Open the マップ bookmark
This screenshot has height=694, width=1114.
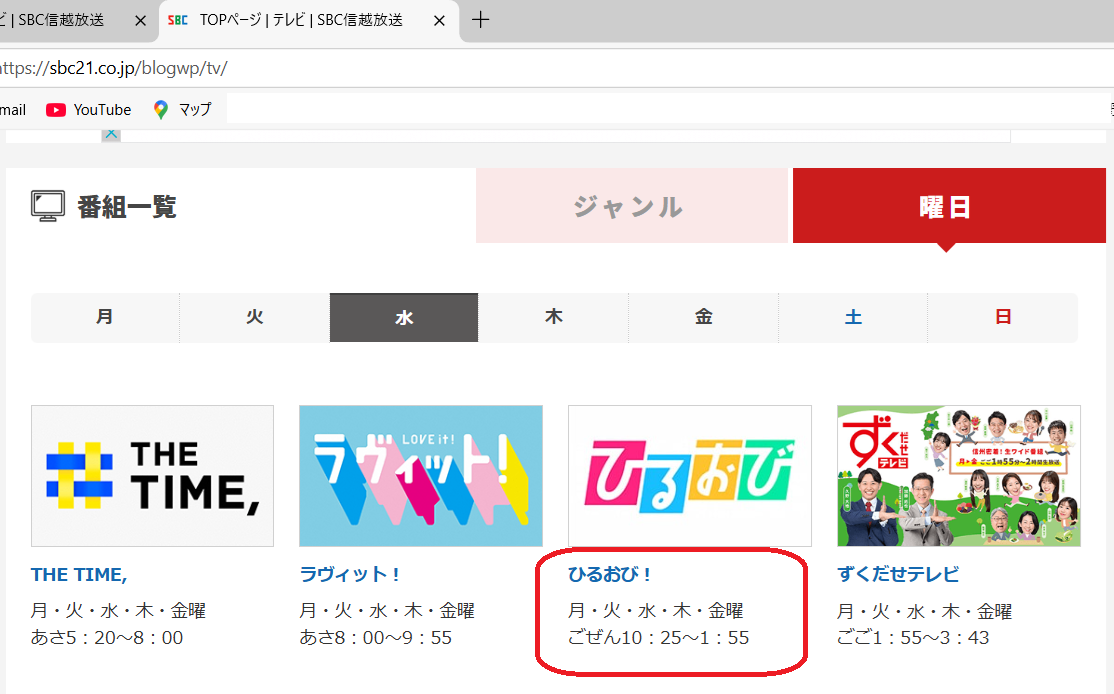(x=183, y=109)
